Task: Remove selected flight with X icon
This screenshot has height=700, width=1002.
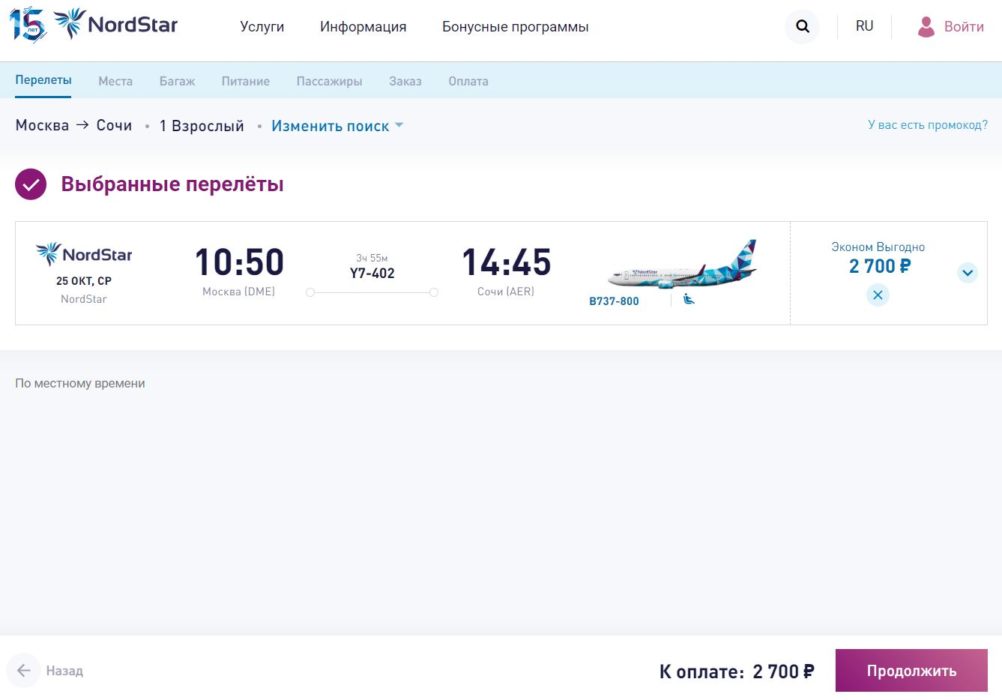Action: coord(877,295)
